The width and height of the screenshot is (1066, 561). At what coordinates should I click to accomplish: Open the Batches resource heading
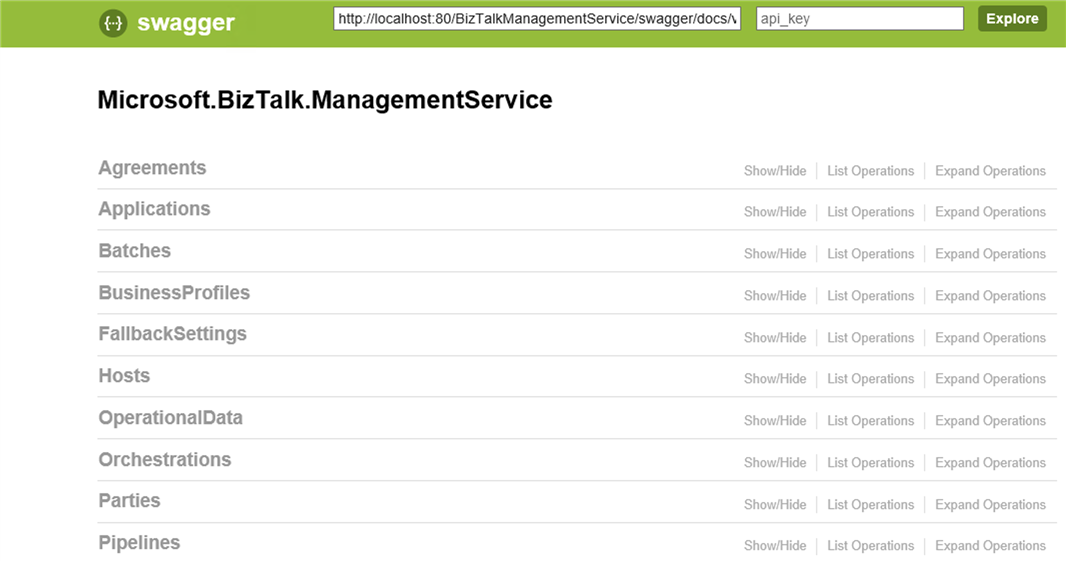click(x=135, y=250)
